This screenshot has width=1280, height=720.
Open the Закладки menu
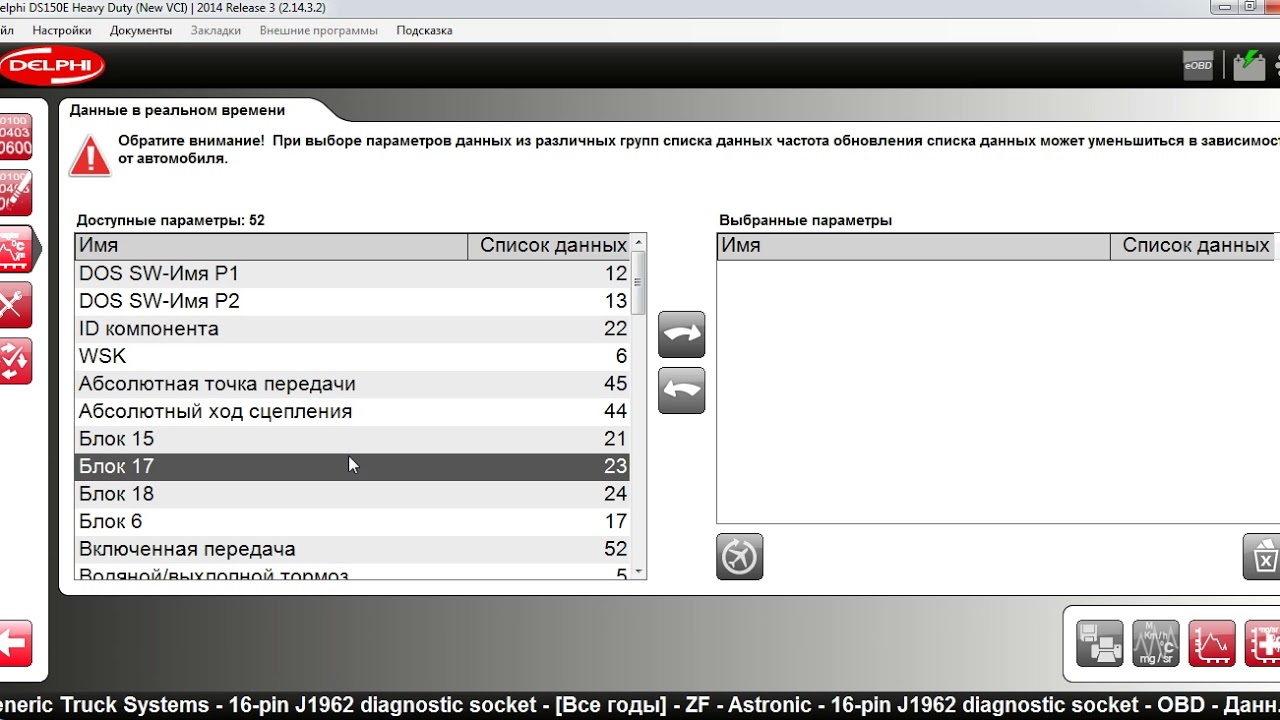click(216, 30)
